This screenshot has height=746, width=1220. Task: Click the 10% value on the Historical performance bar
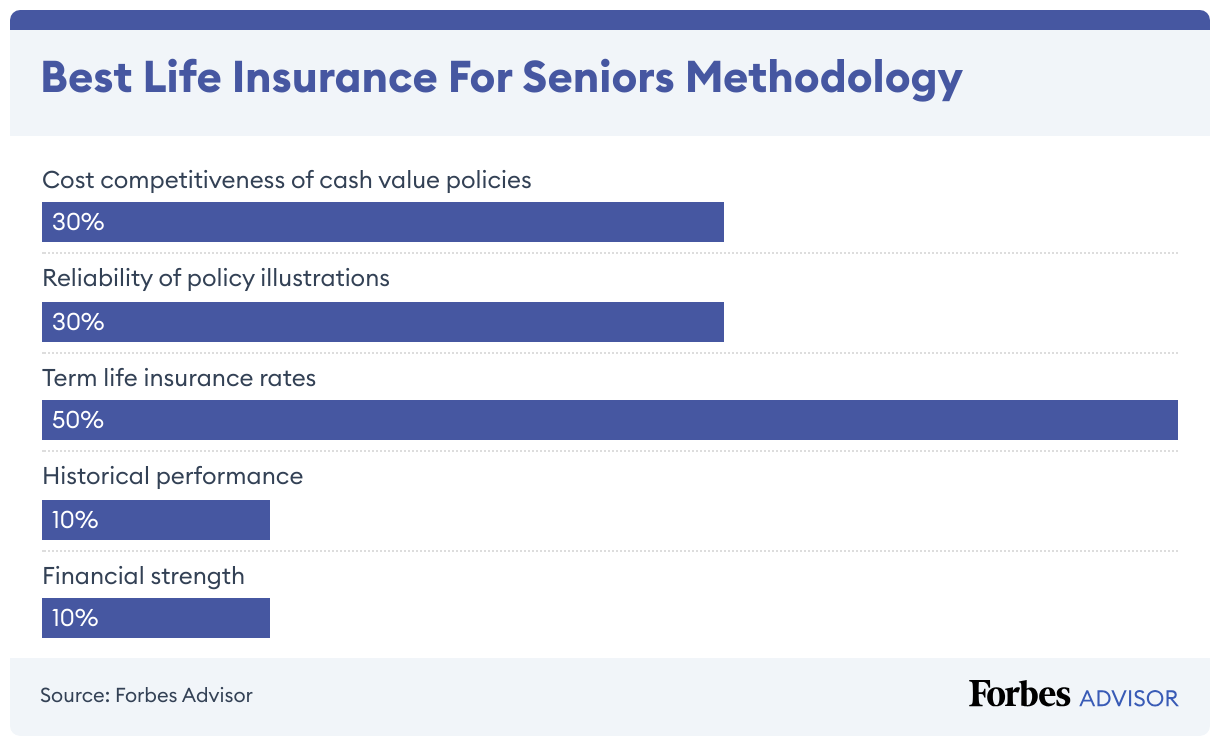pyautogui.click(x=75, y=520)
